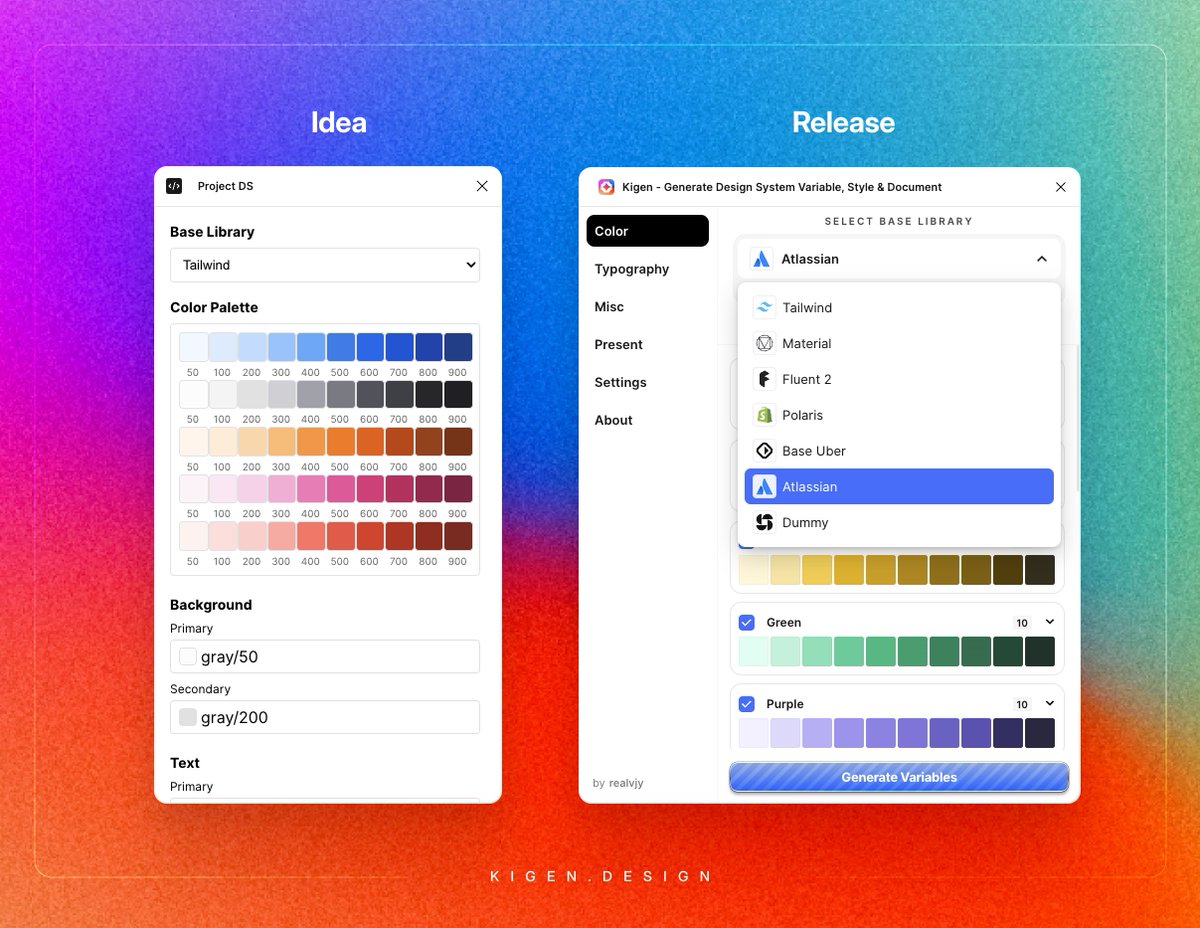Choose Fluent 2 from the library list
Viewport: 1200px width, 928px height.
899,379
